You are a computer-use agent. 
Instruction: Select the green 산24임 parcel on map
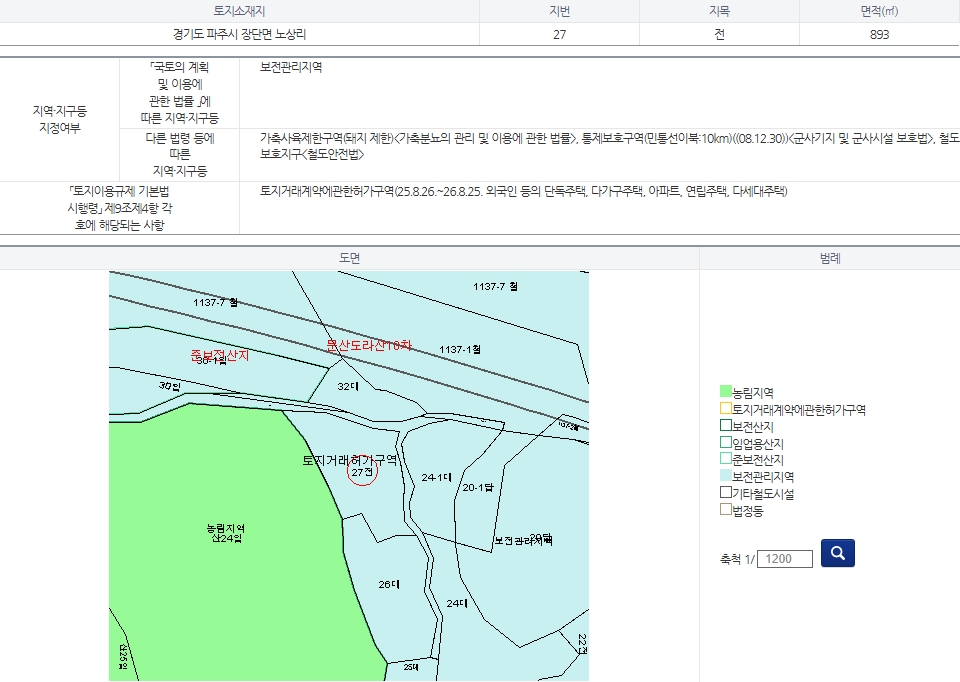coord(225,533)
